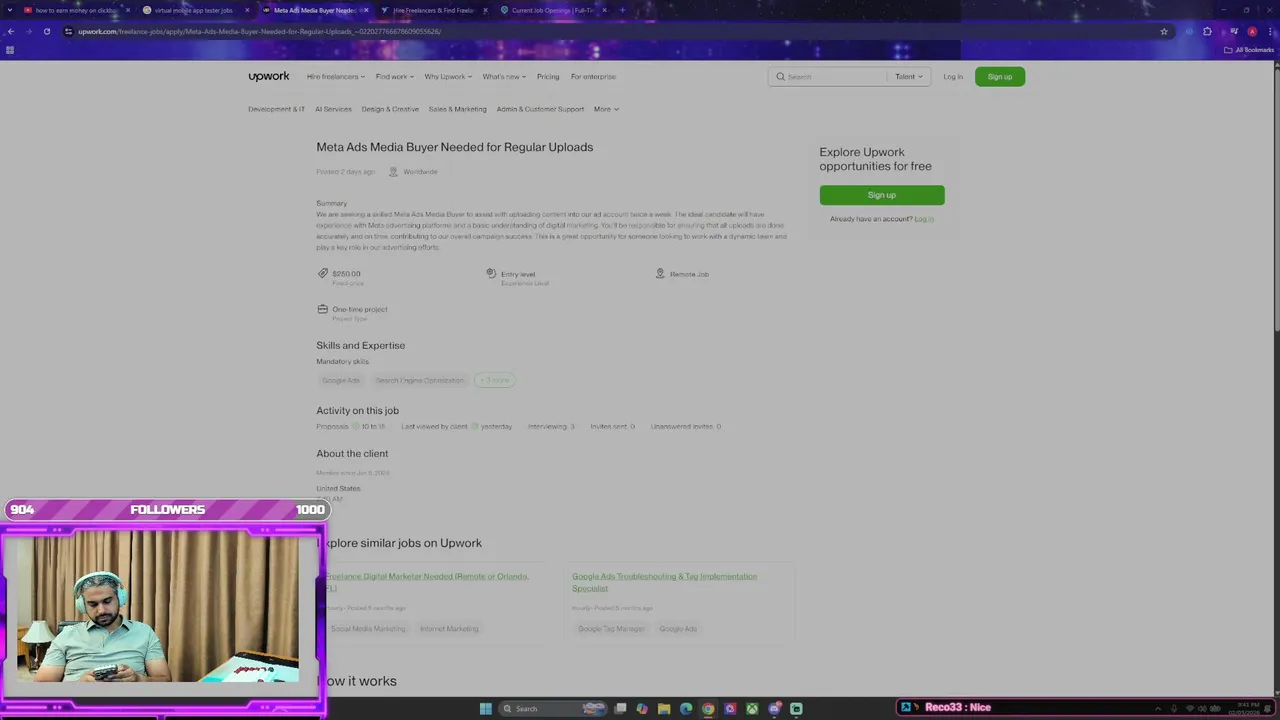
Task: Click the Internet Marketing tag
Action: coord(449,629)
